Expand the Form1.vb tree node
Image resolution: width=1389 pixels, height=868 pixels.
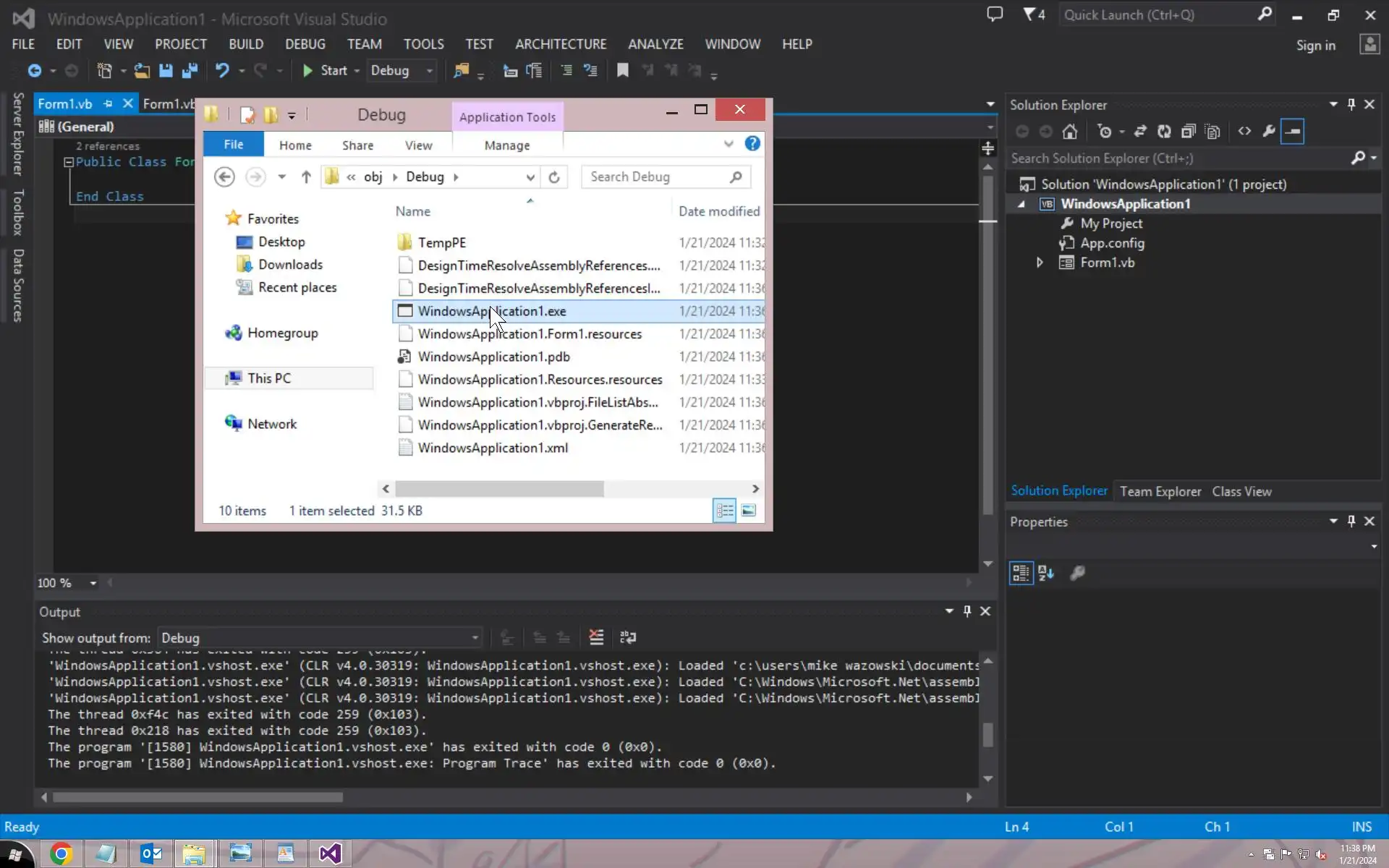point(1040,263)
